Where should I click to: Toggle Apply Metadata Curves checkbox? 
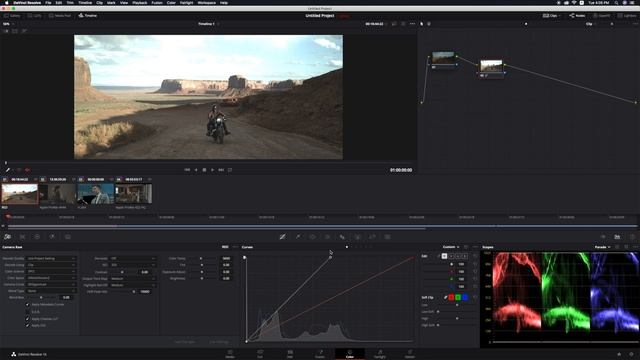coord(28,304)
